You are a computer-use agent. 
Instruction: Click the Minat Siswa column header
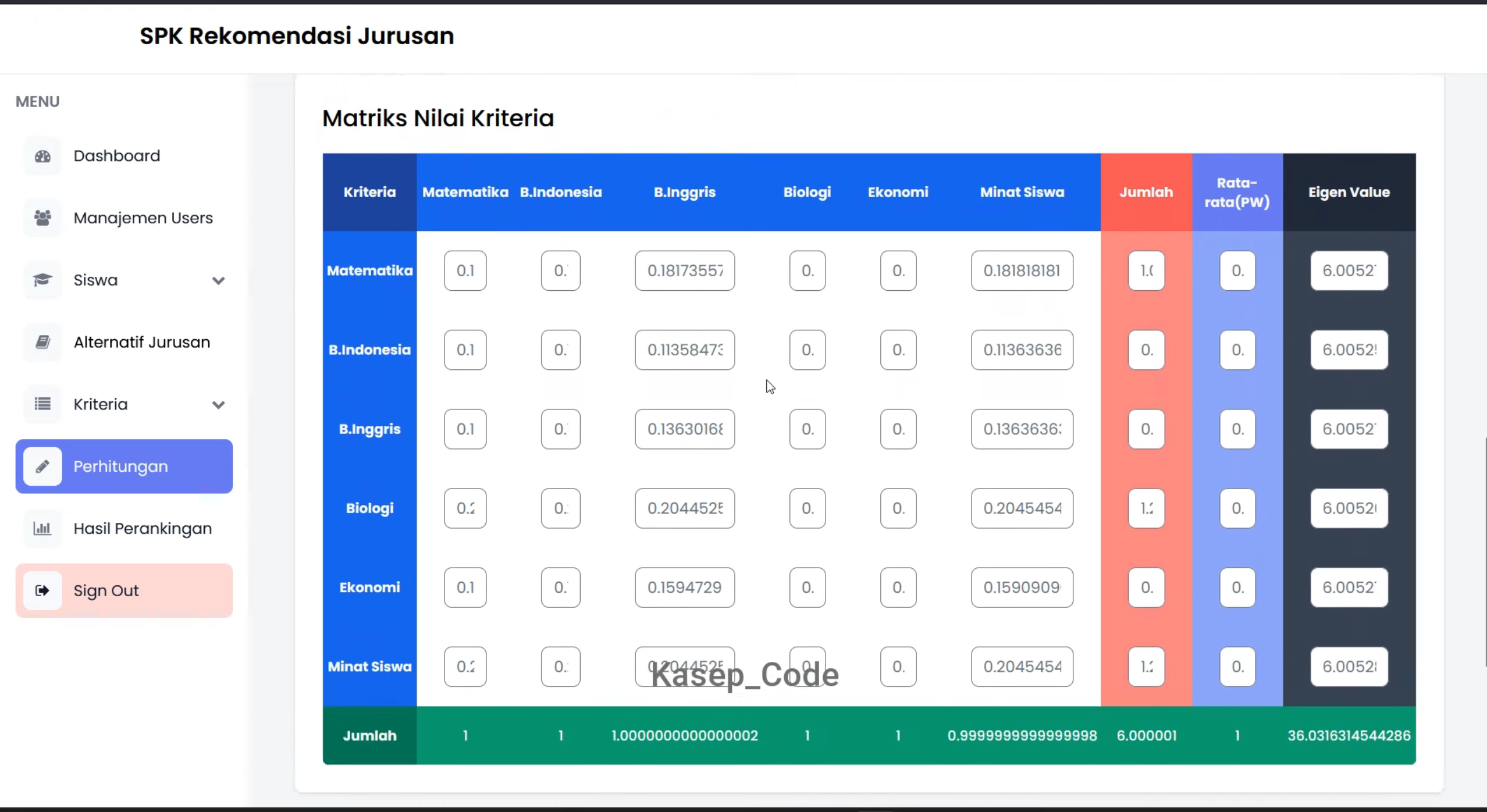coord(1022,192)
